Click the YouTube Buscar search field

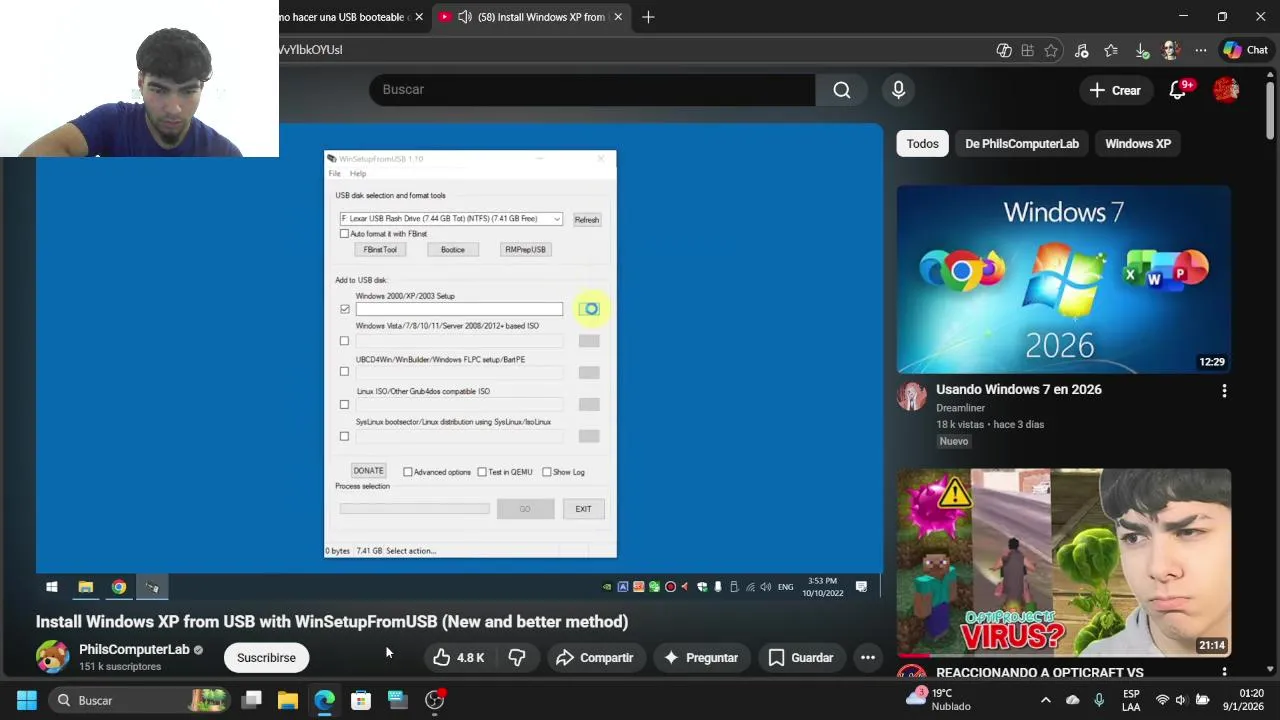592,90
